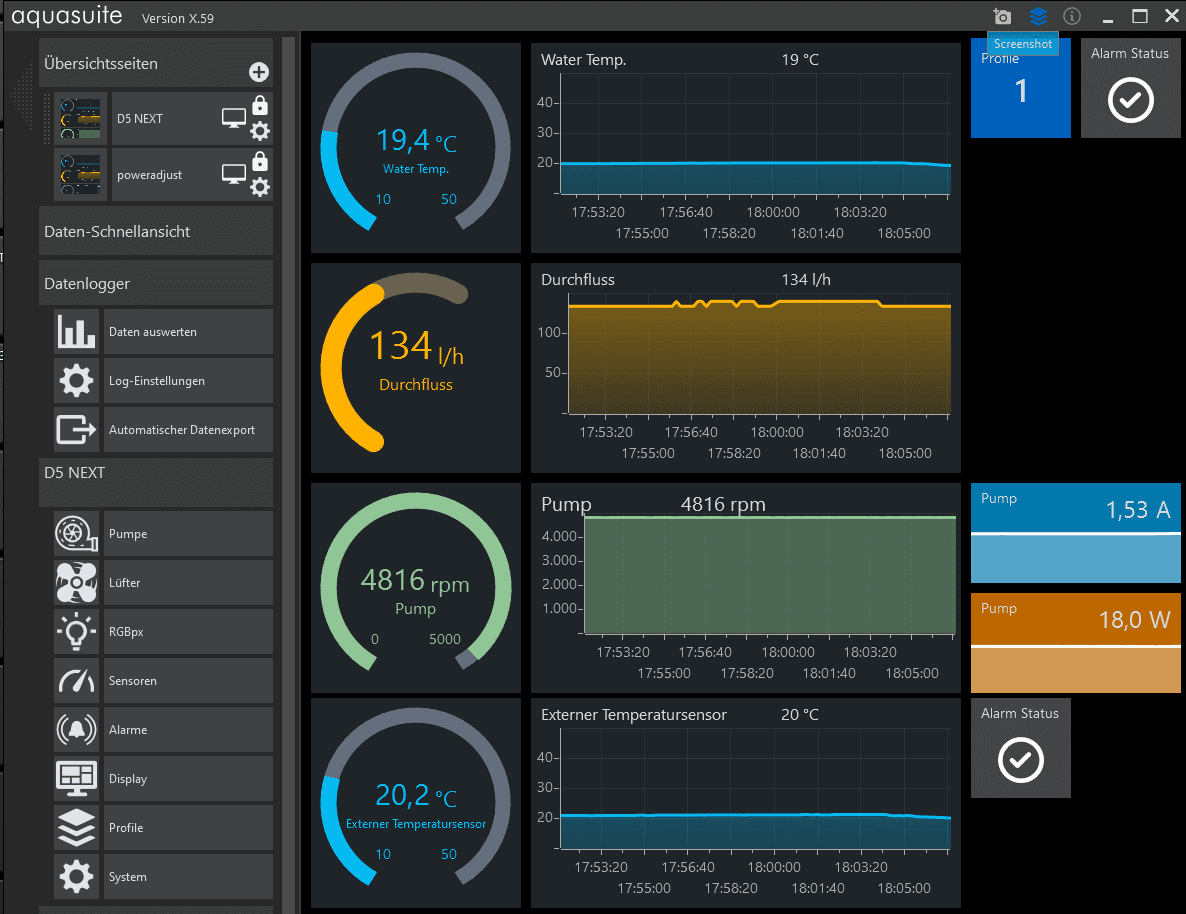Collapse the D5 NEXT device section
The width and height of the screenshot is (1186, 914).
pyautogui.click(x=156, y=482)
